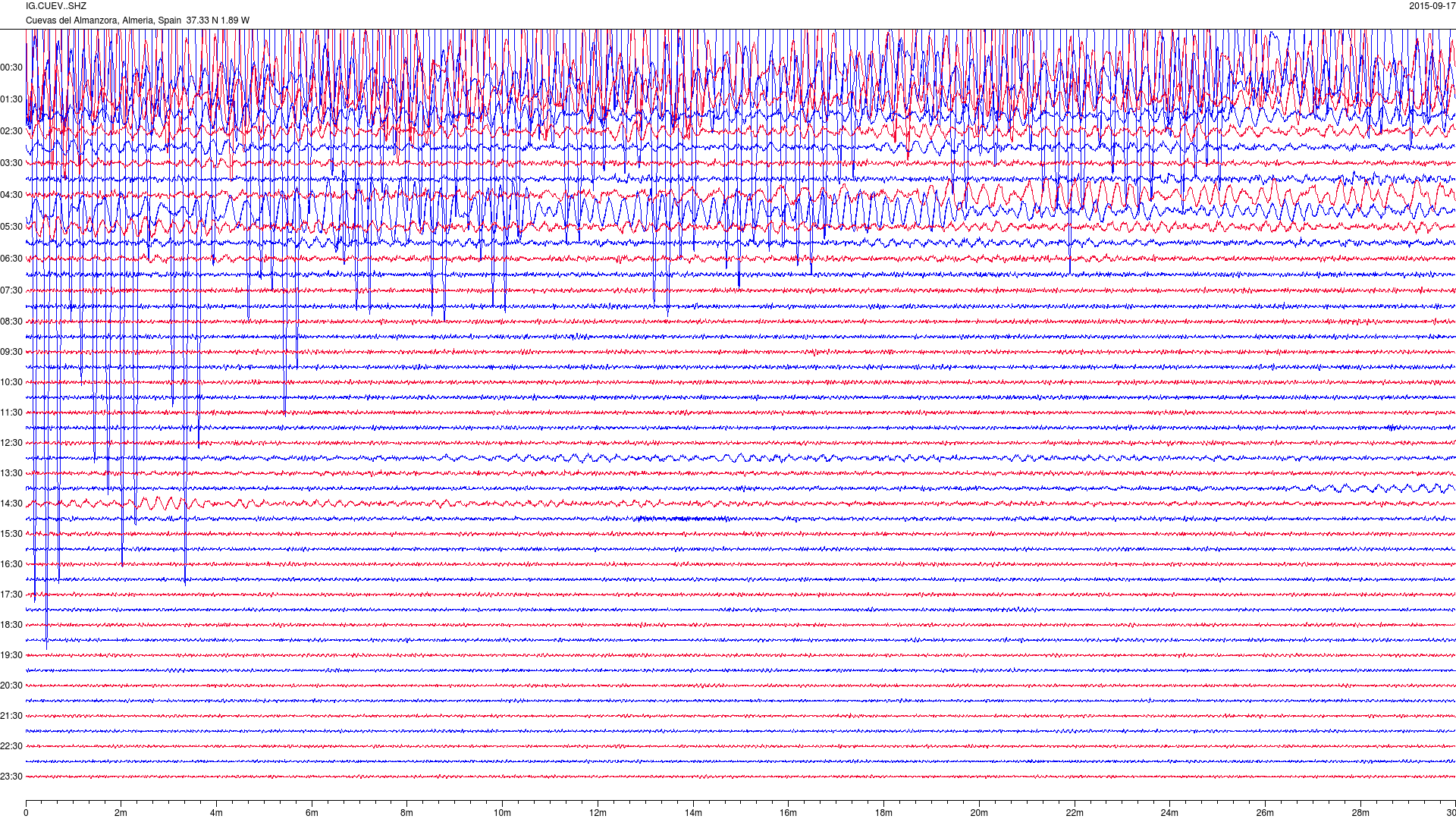
Task: Click the 18m time axis tick label
Action: pos(883,813)
